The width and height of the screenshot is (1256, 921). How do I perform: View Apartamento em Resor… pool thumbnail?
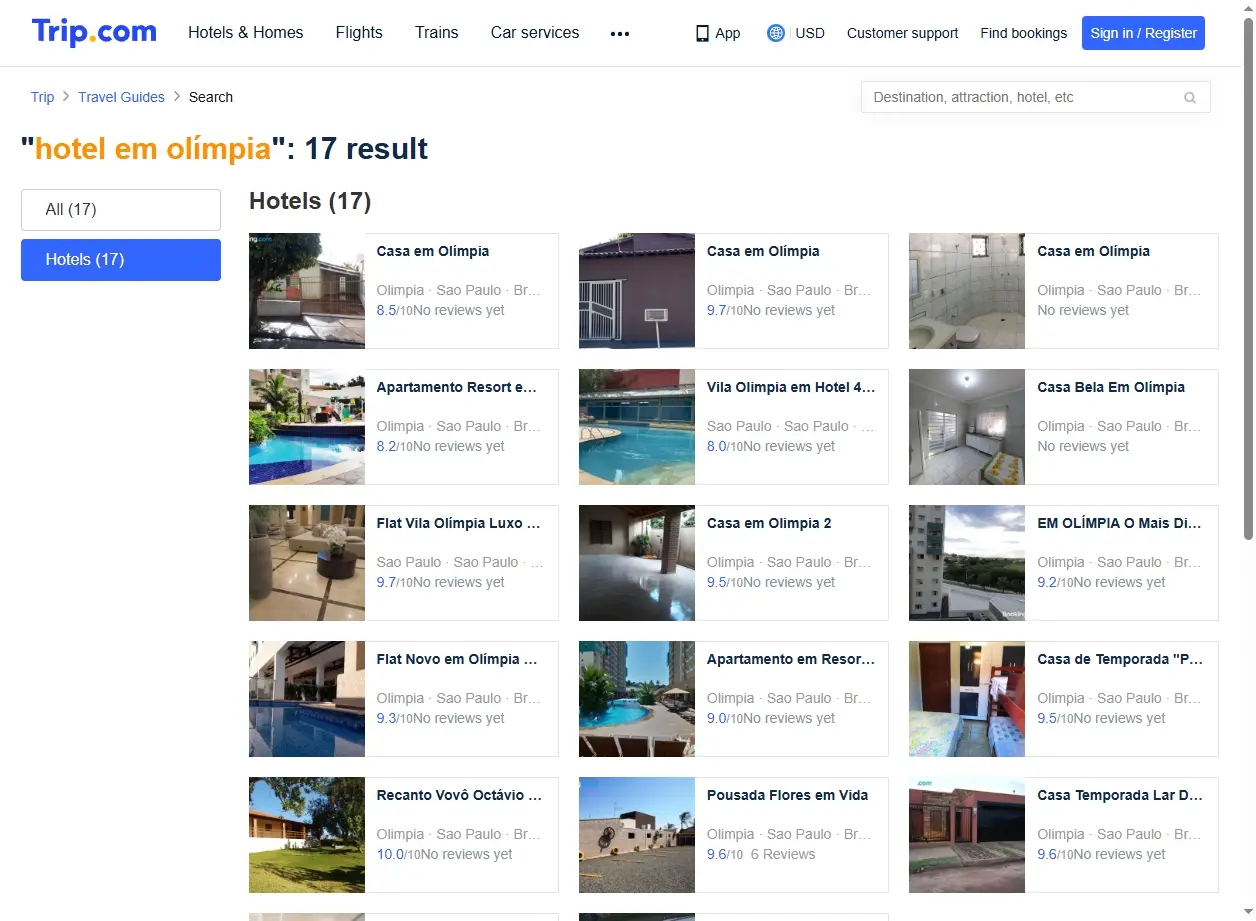click(x=637, y=699)
